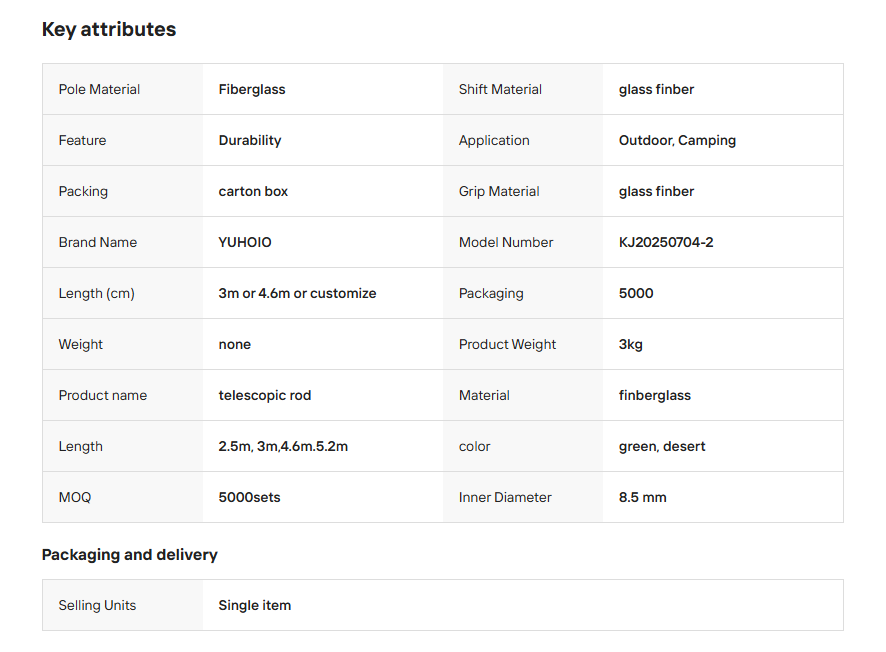886x652 pixels.
Task: Click the Key attributes heading
Action: coord(108,30)
